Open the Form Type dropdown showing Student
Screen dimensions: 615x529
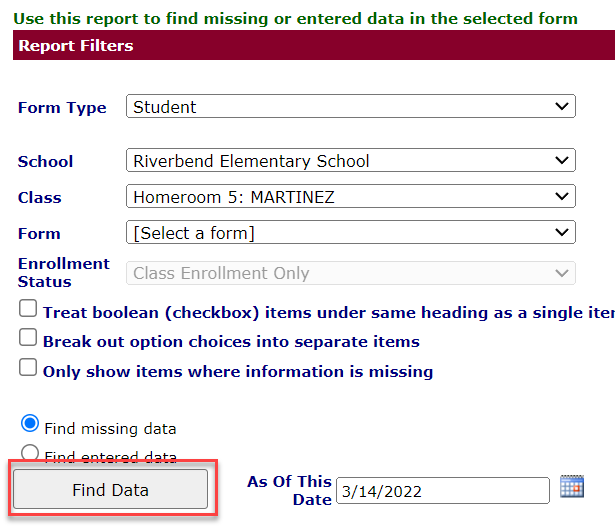[351, 106]
